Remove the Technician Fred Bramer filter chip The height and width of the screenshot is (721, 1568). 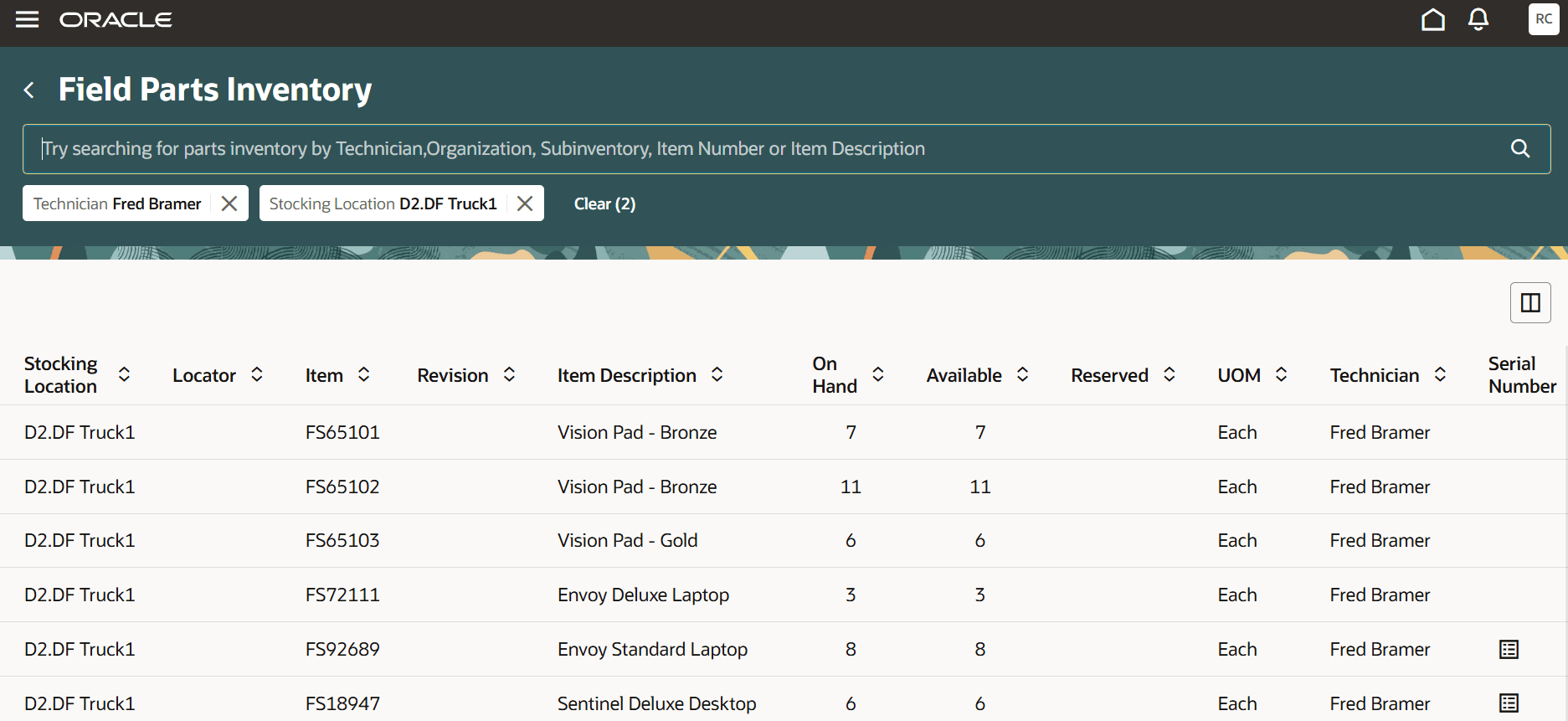[x=229, y=203]
